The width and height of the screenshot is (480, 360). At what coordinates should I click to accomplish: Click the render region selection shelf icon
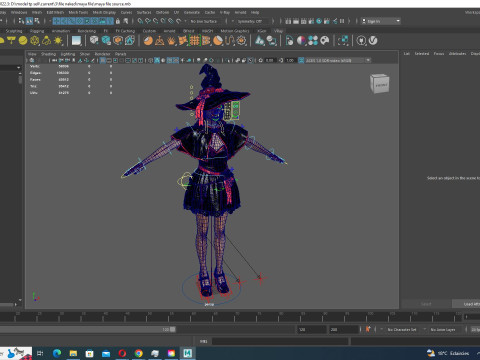[343, 41]
